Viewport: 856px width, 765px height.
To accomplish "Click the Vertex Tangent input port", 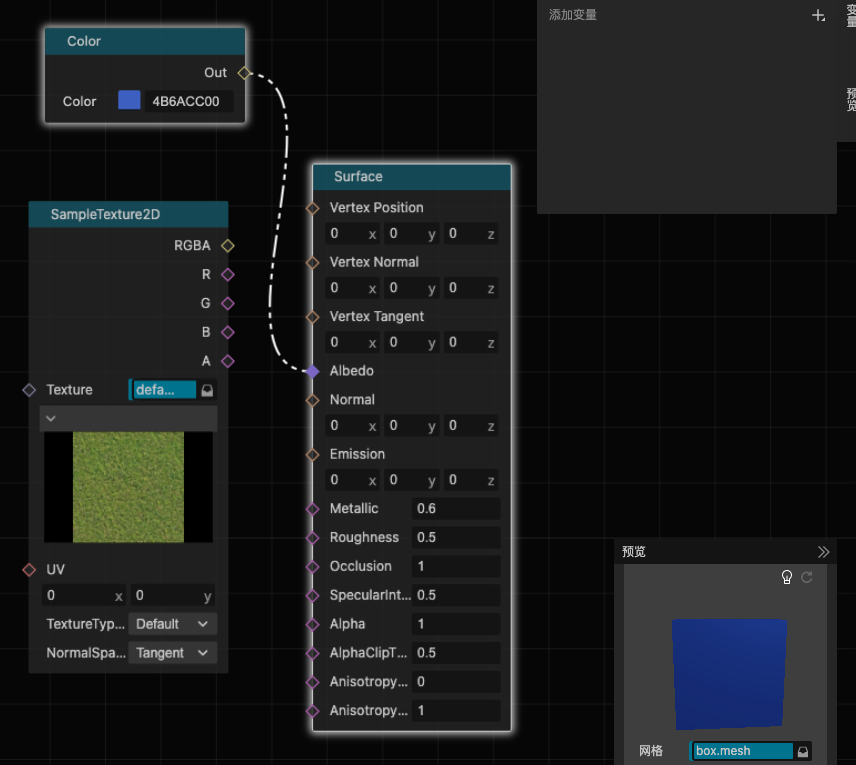I will pos(312,317).
